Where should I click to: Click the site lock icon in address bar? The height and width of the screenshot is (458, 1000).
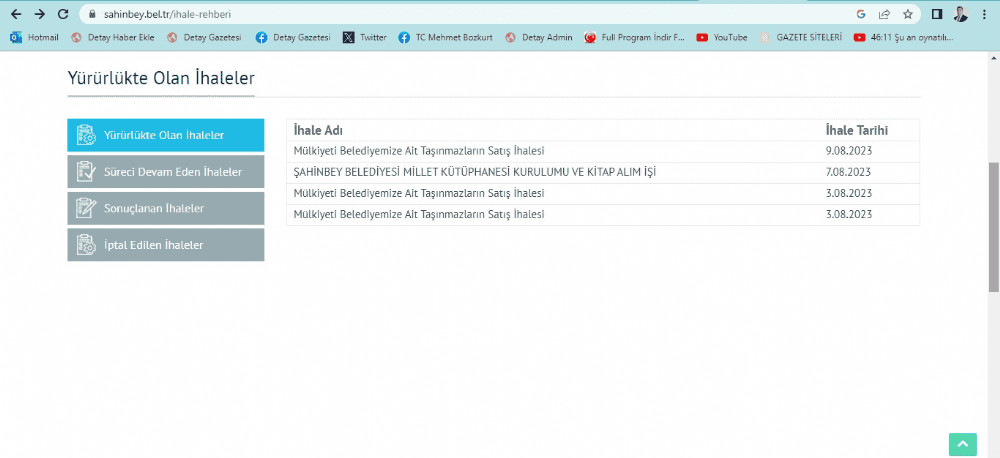pyautogui.click(x=92, y=14)
